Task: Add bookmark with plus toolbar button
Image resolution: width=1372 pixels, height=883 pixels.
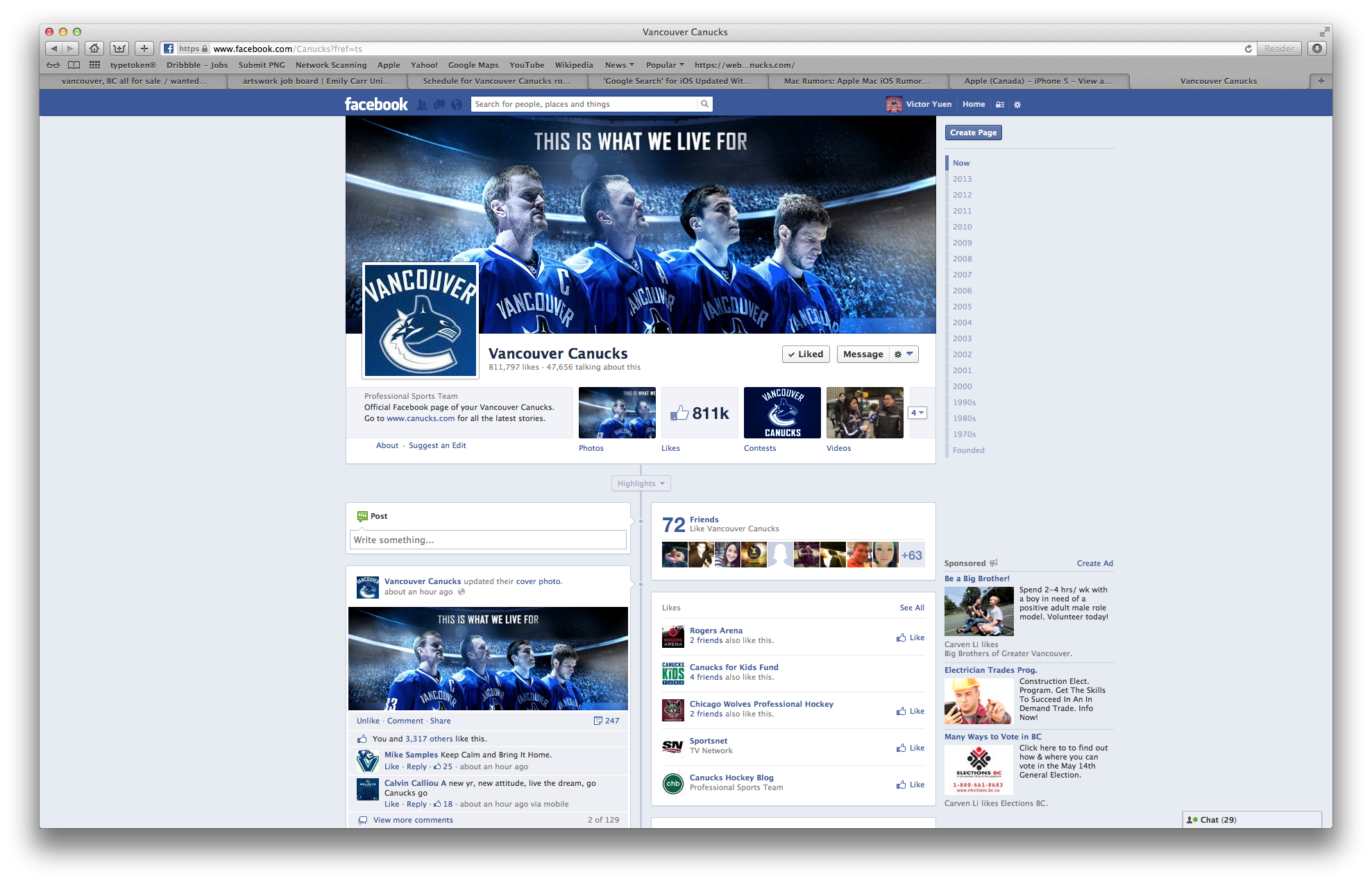Action: 144,49
